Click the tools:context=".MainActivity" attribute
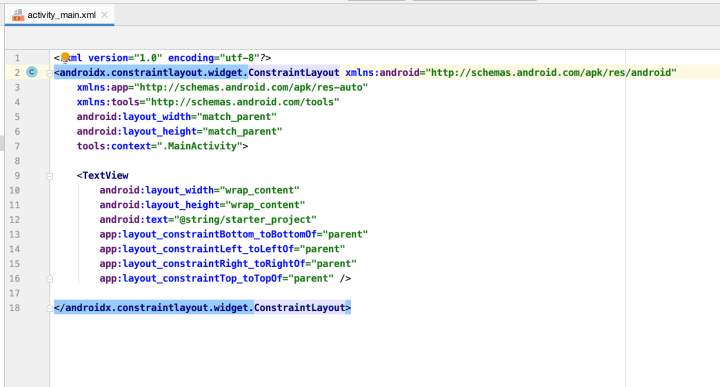 coord(159,146)
